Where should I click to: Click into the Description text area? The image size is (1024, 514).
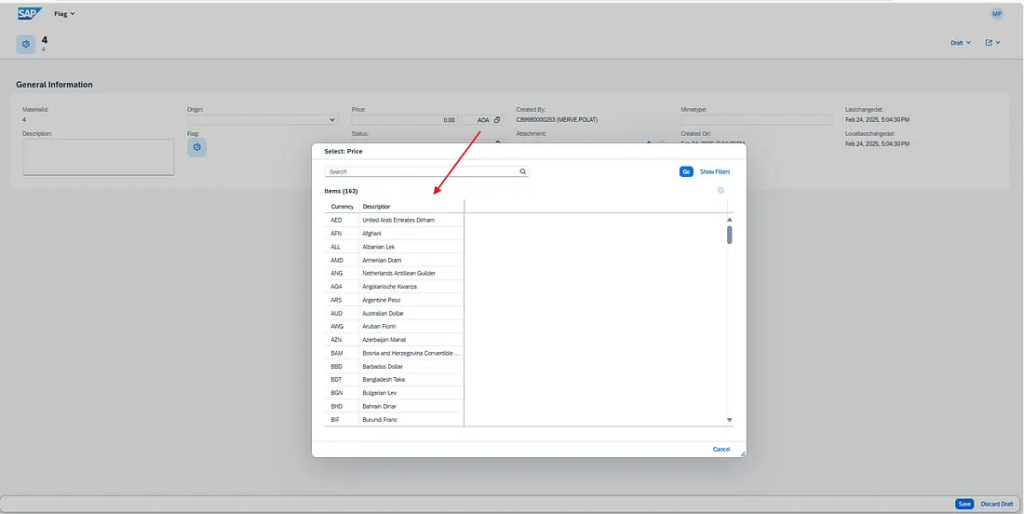(98, 157)
